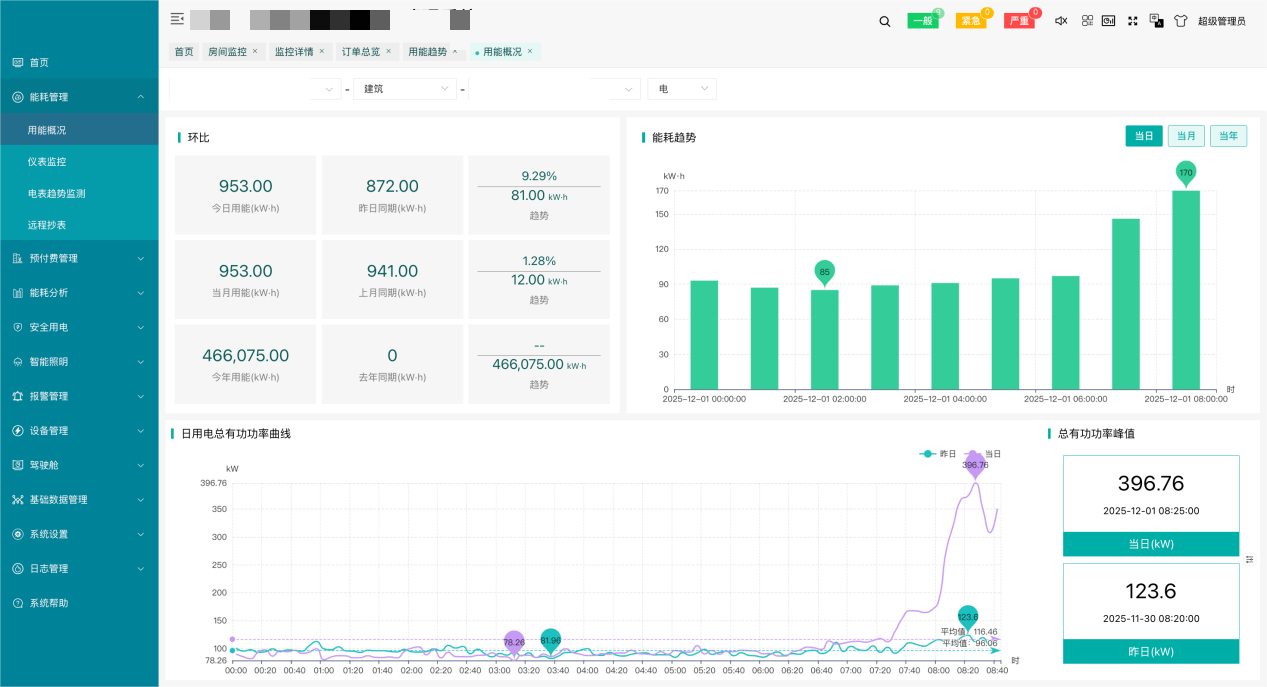The image size is (1267, 687).
Task: Click the large-screen dashboard icon
Action: coord(1108,20)
